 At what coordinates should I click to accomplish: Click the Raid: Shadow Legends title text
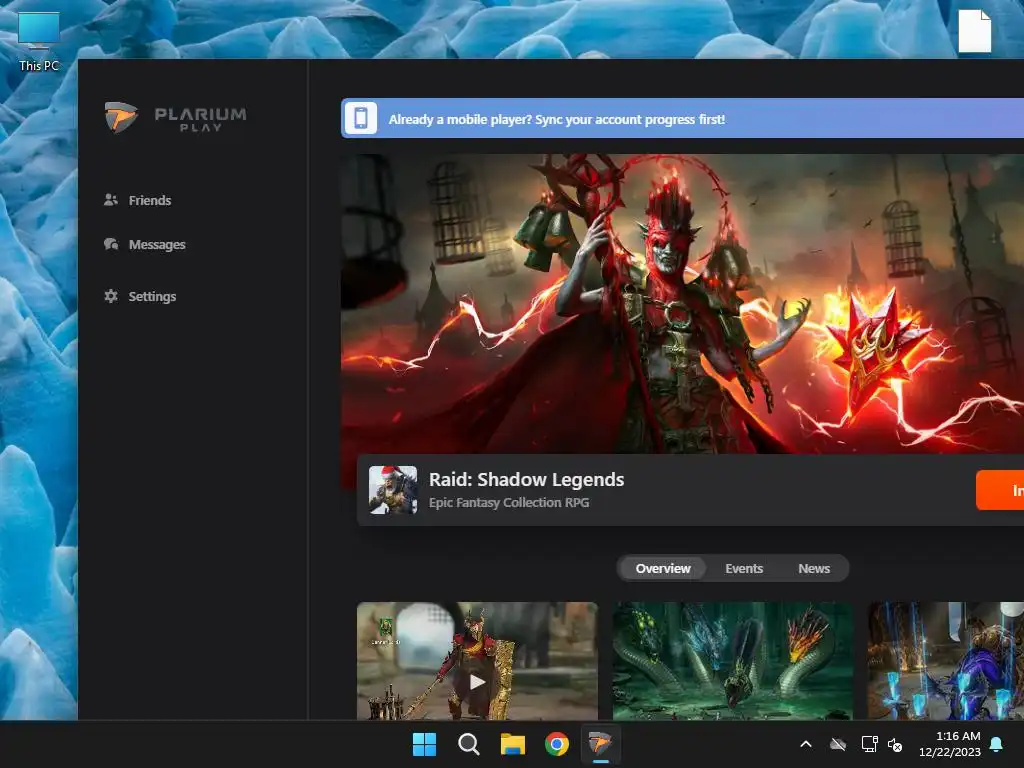pyautogui.click(x=526, y=479)
